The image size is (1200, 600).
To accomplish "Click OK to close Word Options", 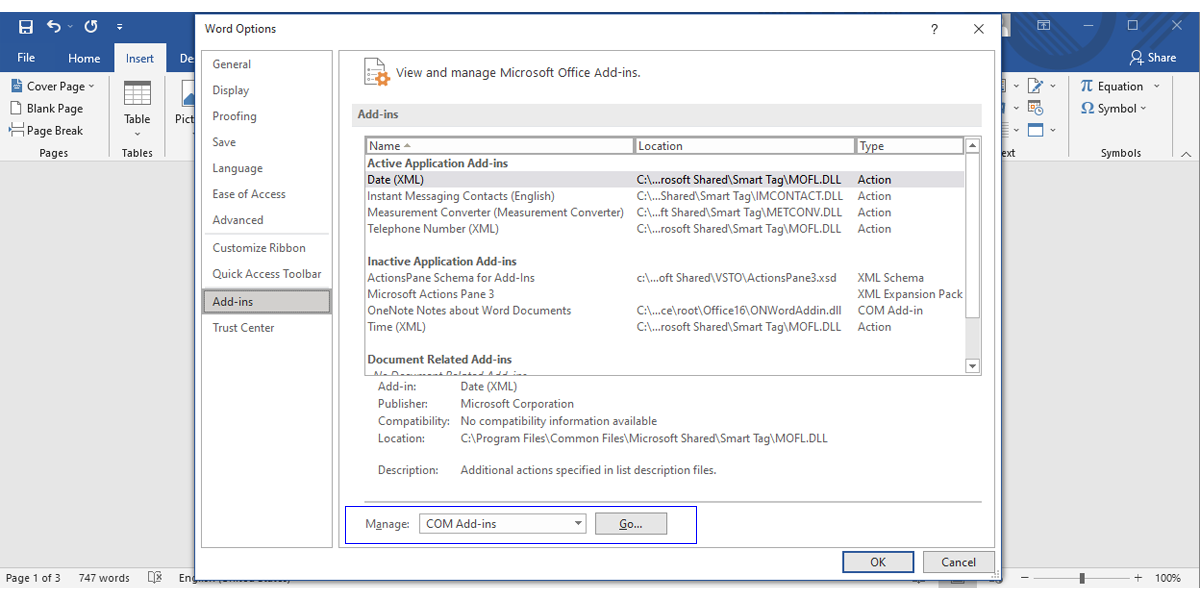I will 877,561.
